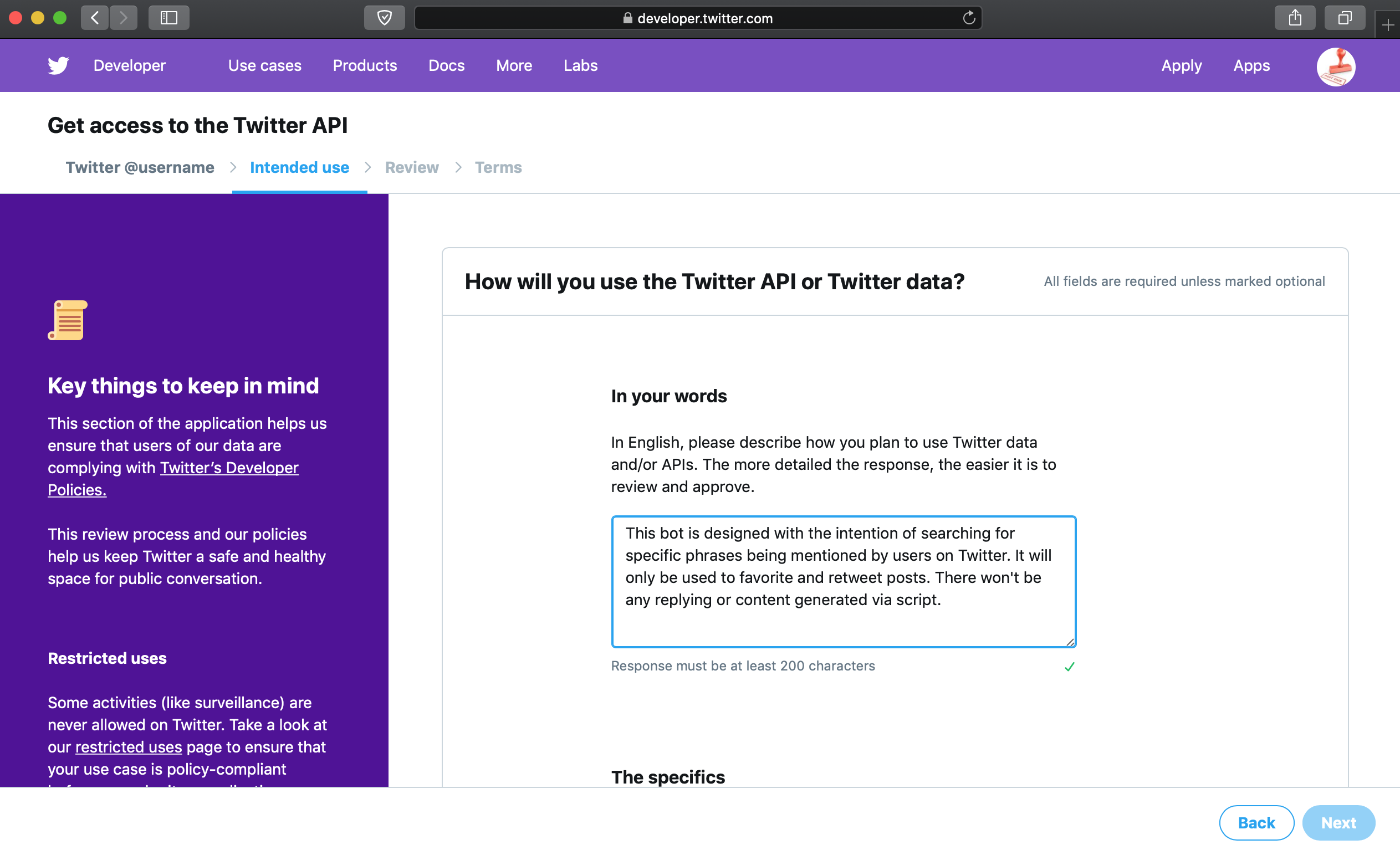Image resolution: width=1400 pixels, height=855 pixels.
Task: Go back with Safari's back arrow
Action: (95, 18)
